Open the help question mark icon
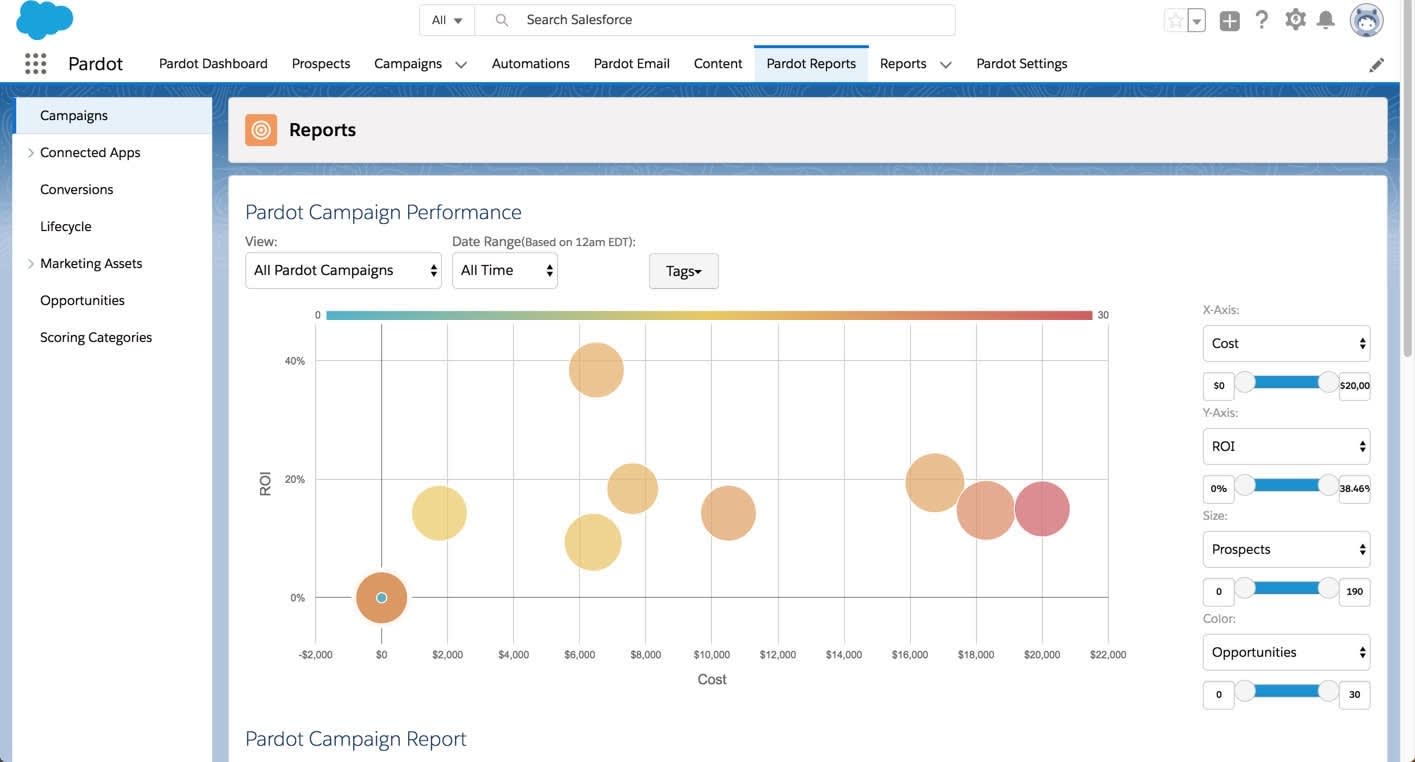 1262,20
